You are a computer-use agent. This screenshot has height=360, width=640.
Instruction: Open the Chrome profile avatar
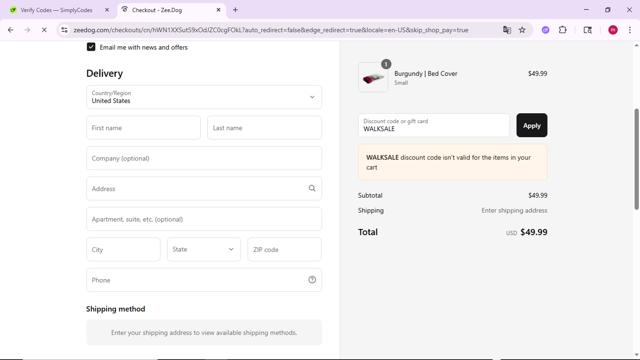613,30
